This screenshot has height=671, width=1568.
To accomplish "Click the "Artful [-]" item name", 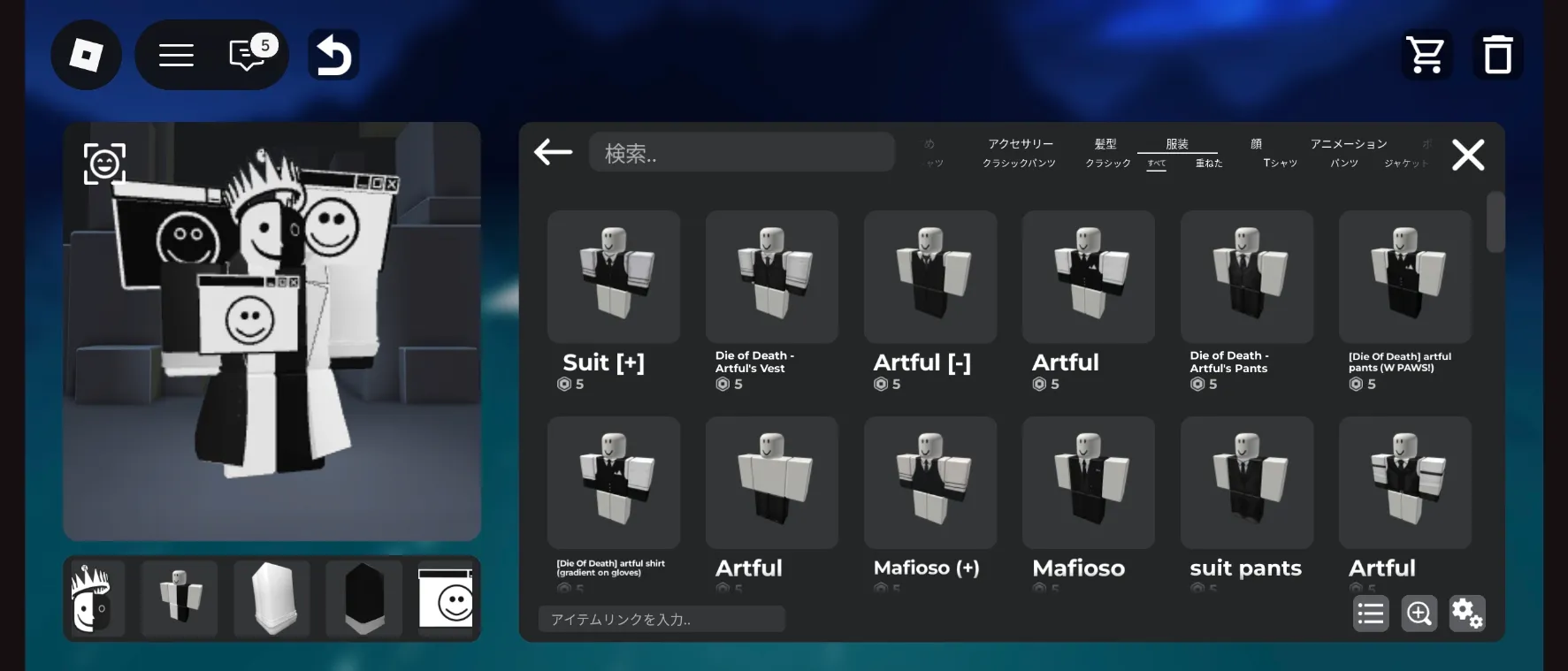I will tap(922, 362).
